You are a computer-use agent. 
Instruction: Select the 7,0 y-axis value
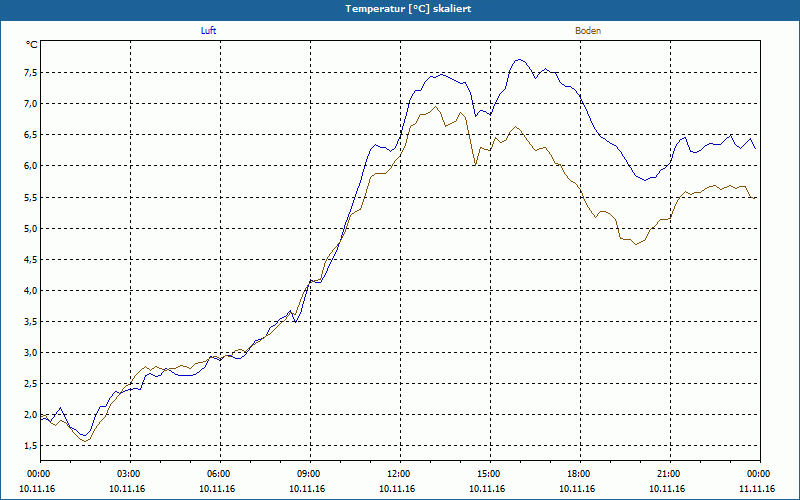tap(31, 104)
